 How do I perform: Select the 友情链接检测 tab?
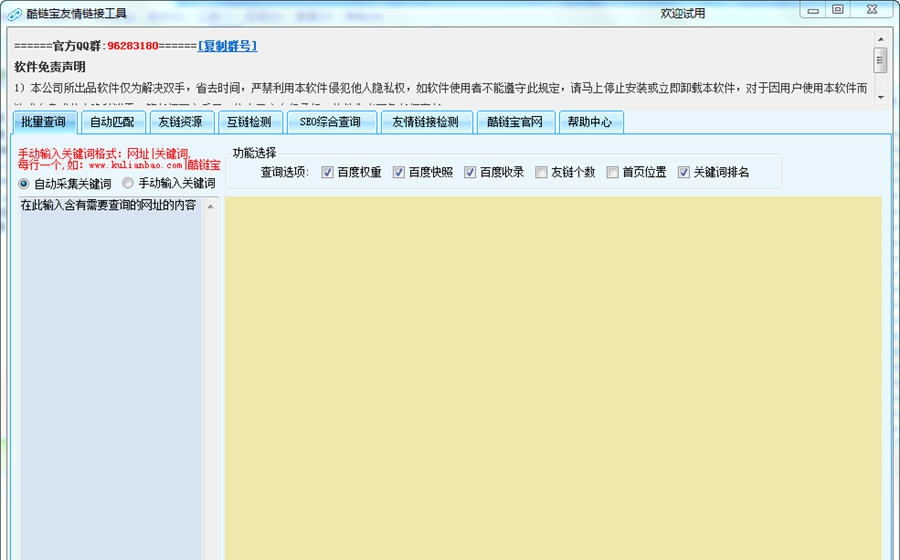(x=426, y=122)
